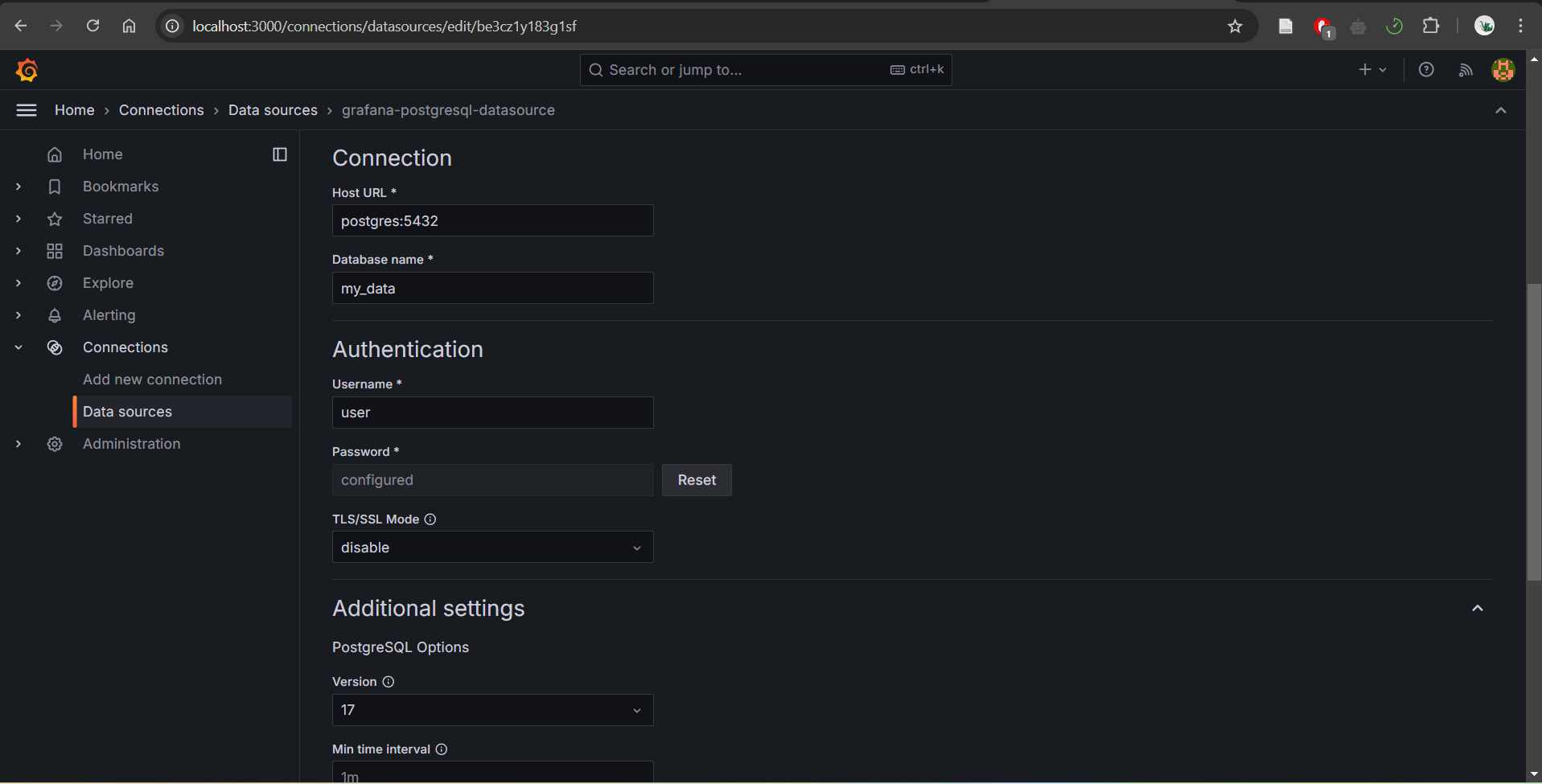Open the Connections breadcrumb link
Screen dimensions: 1542x784
coord(161,110)
